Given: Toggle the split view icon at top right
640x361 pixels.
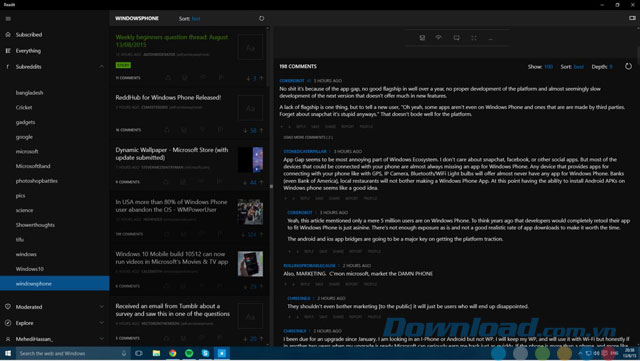Looking at the screenshot, I should point(632,18).
